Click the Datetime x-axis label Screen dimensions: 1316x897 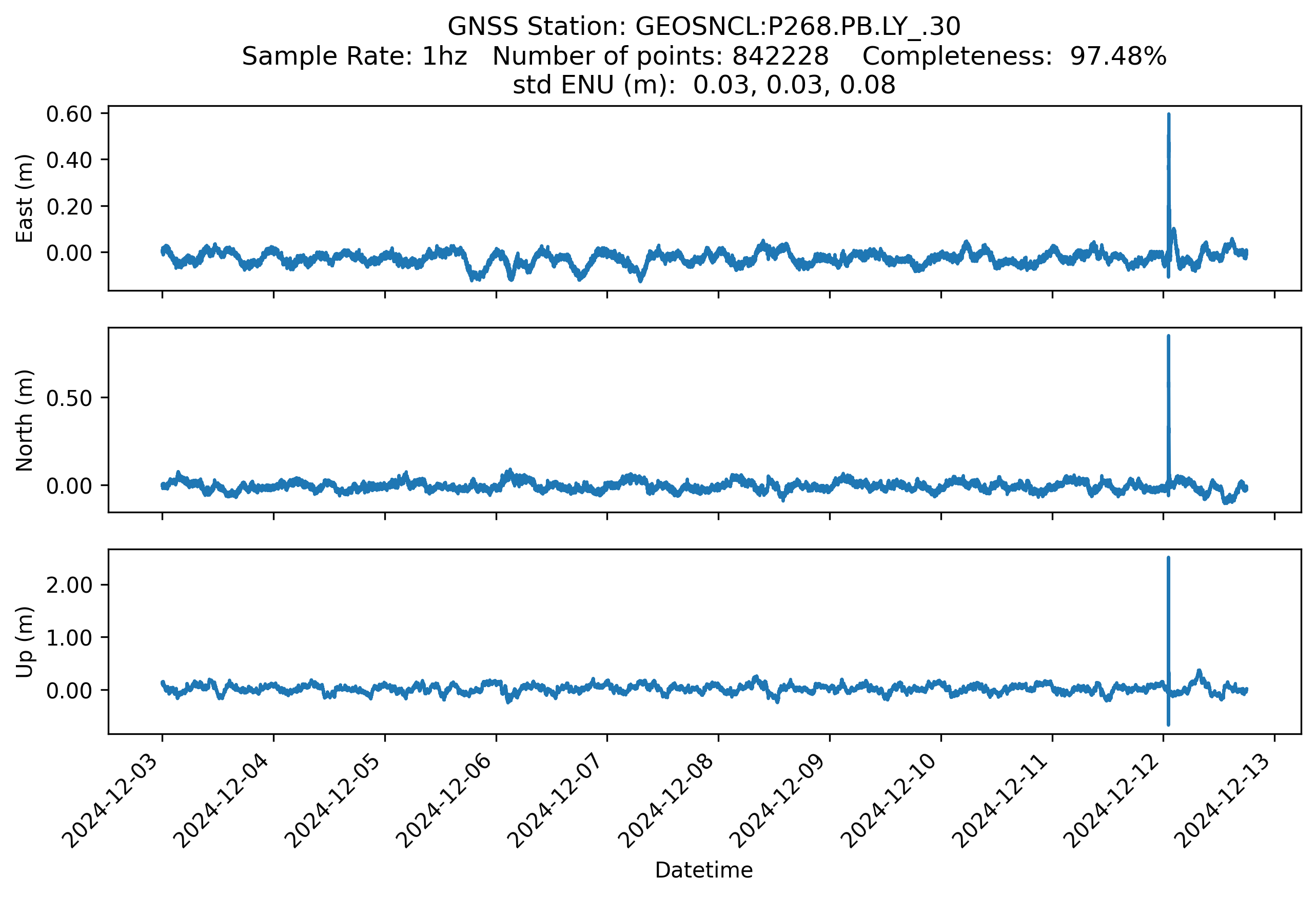(x=703, y=870)
